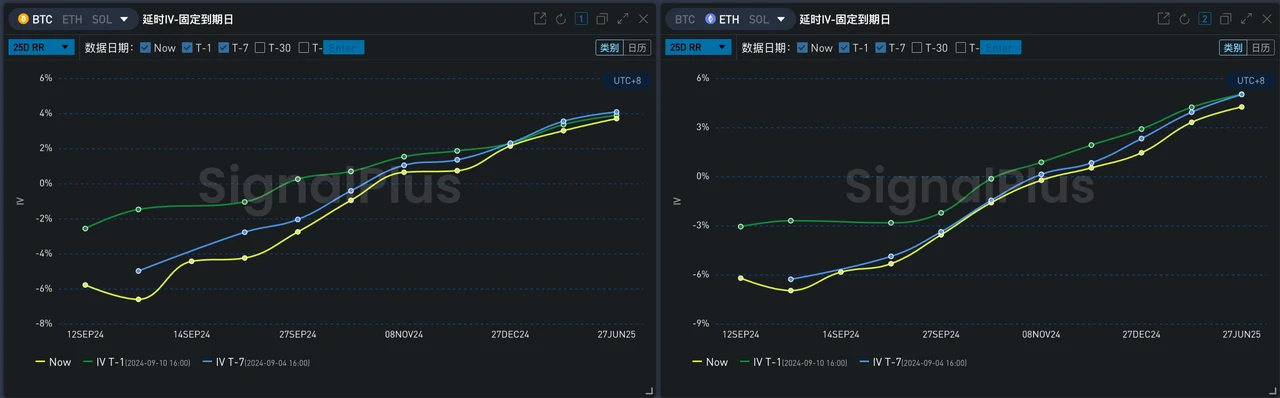Select ETH coin in right panel
Screen dimensions: 1280x398
coord(723,18)
